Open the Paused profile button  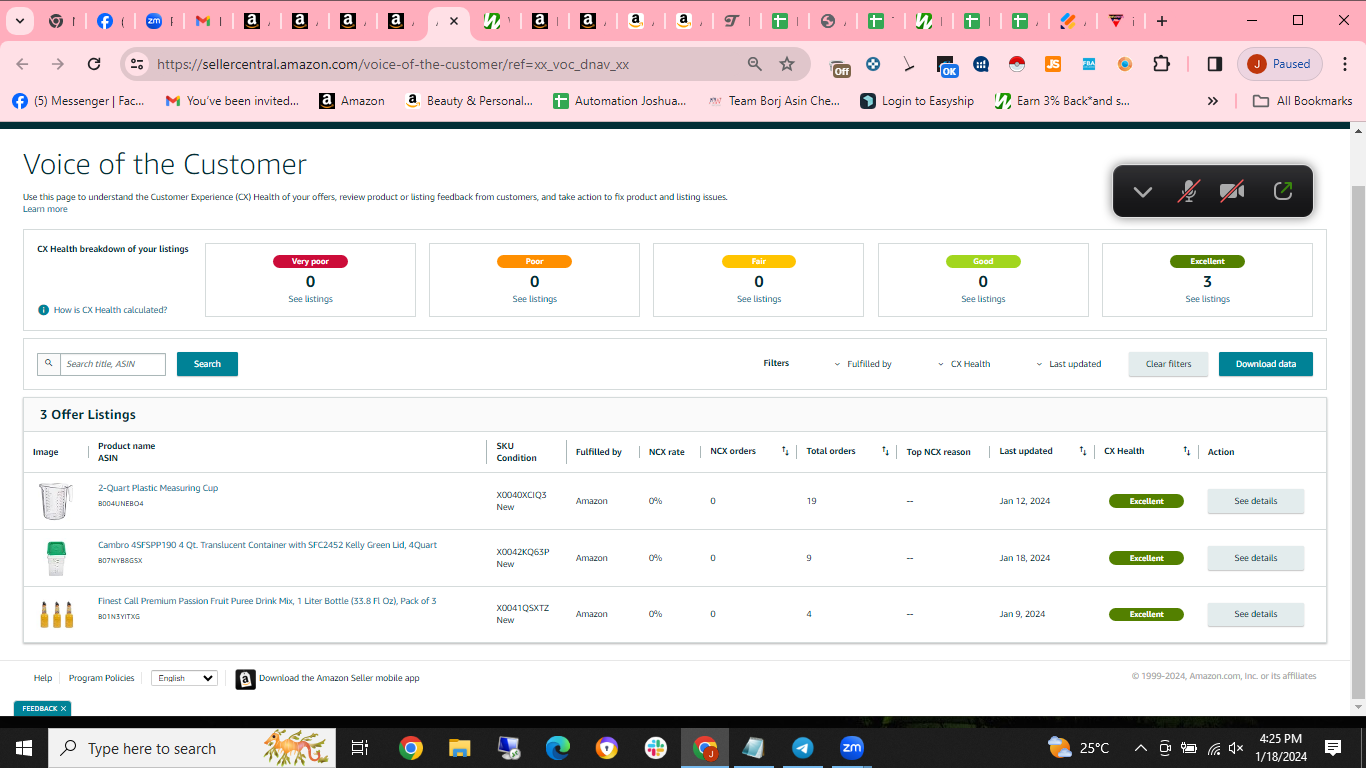point(1280,64)
